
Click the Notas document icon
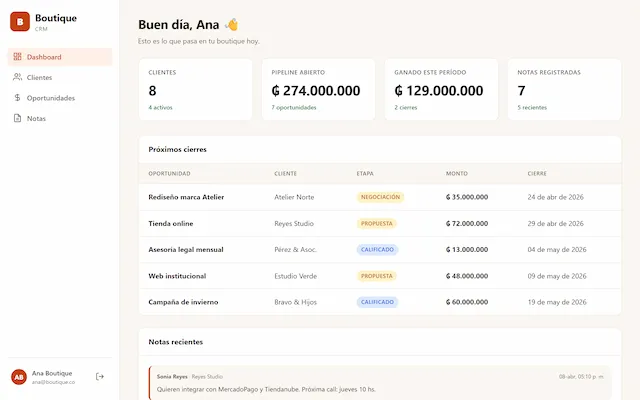[x=17, y=118]
